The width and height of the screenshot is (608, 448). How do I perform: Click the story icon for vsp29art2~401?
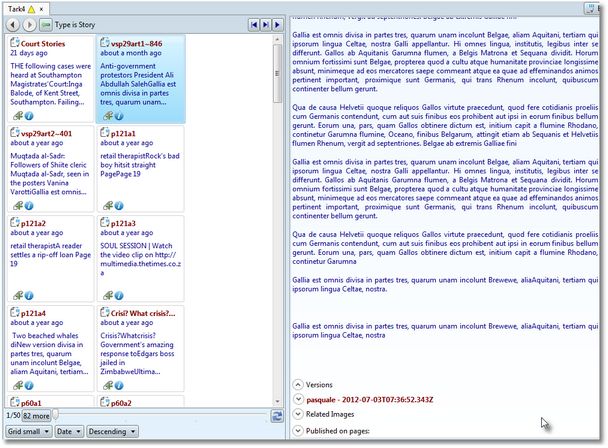point(15,132)
